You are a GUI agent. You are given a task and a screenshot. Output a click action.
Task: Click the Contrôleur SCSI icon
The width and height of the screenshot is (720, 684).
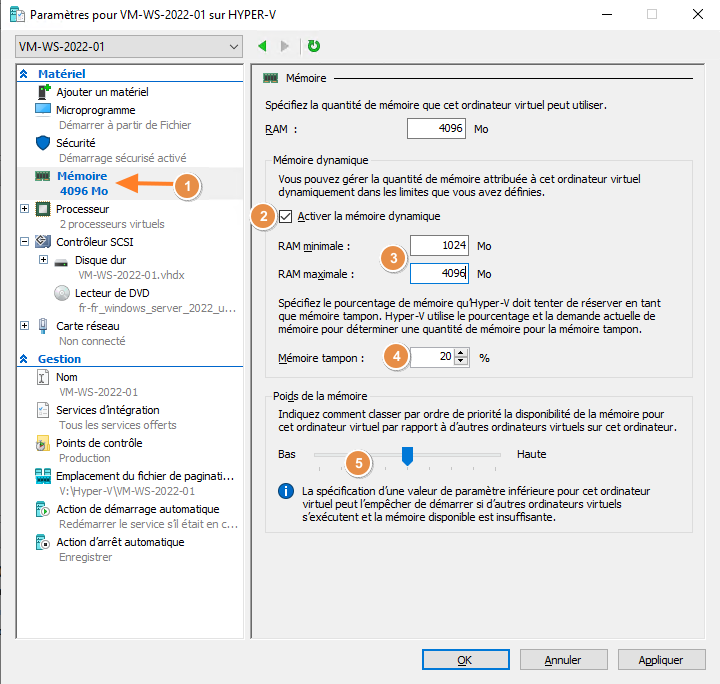pos(43,241)
